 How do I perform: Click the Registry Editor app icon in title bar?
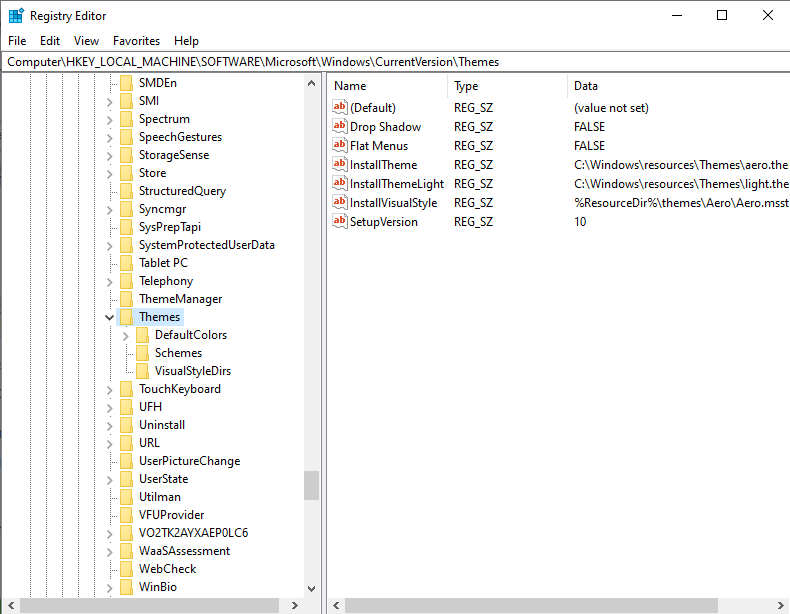[16, 16]
